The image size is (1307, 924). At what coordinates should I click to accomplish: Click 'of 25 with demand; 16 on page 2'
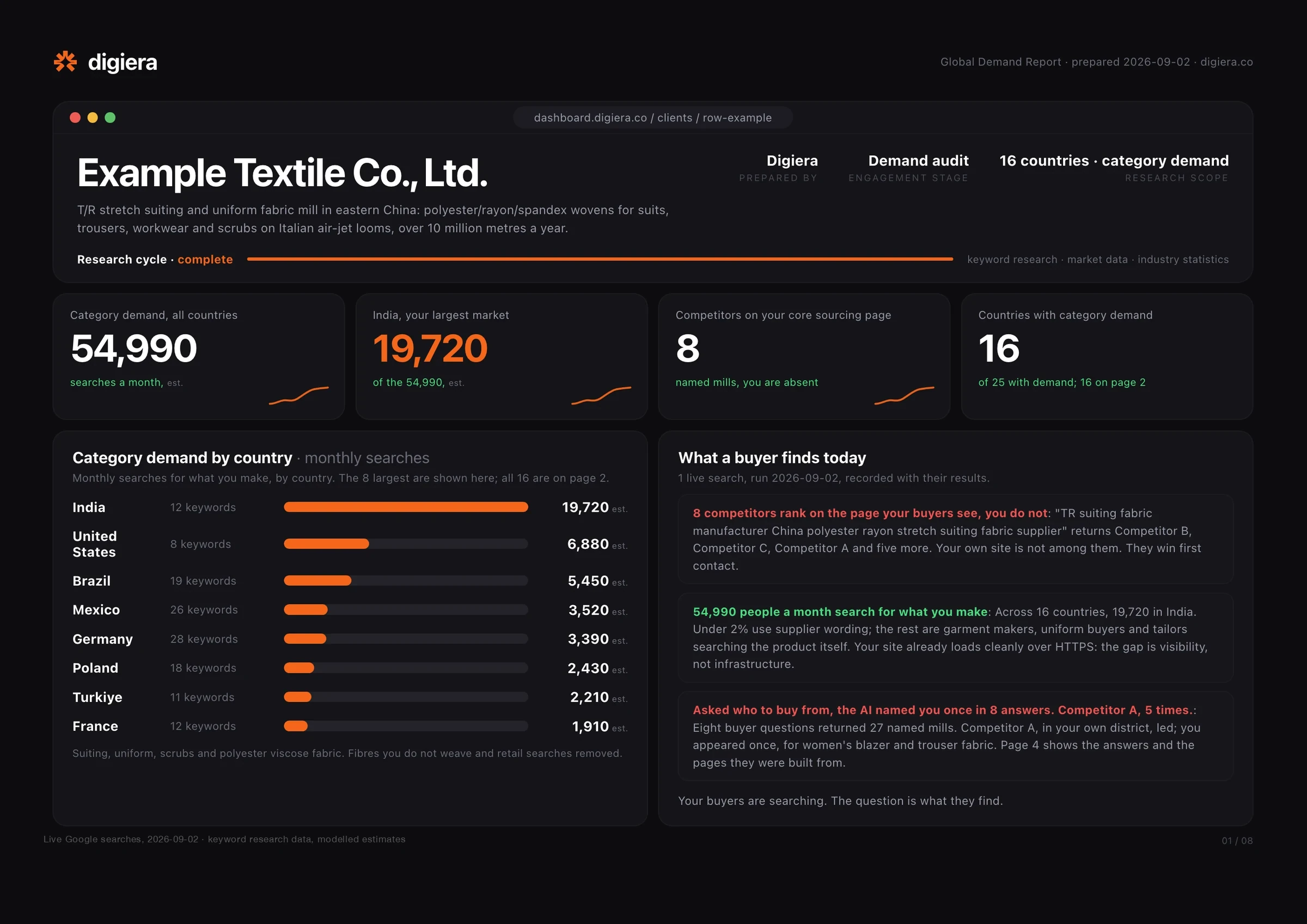coord(1061,382)
